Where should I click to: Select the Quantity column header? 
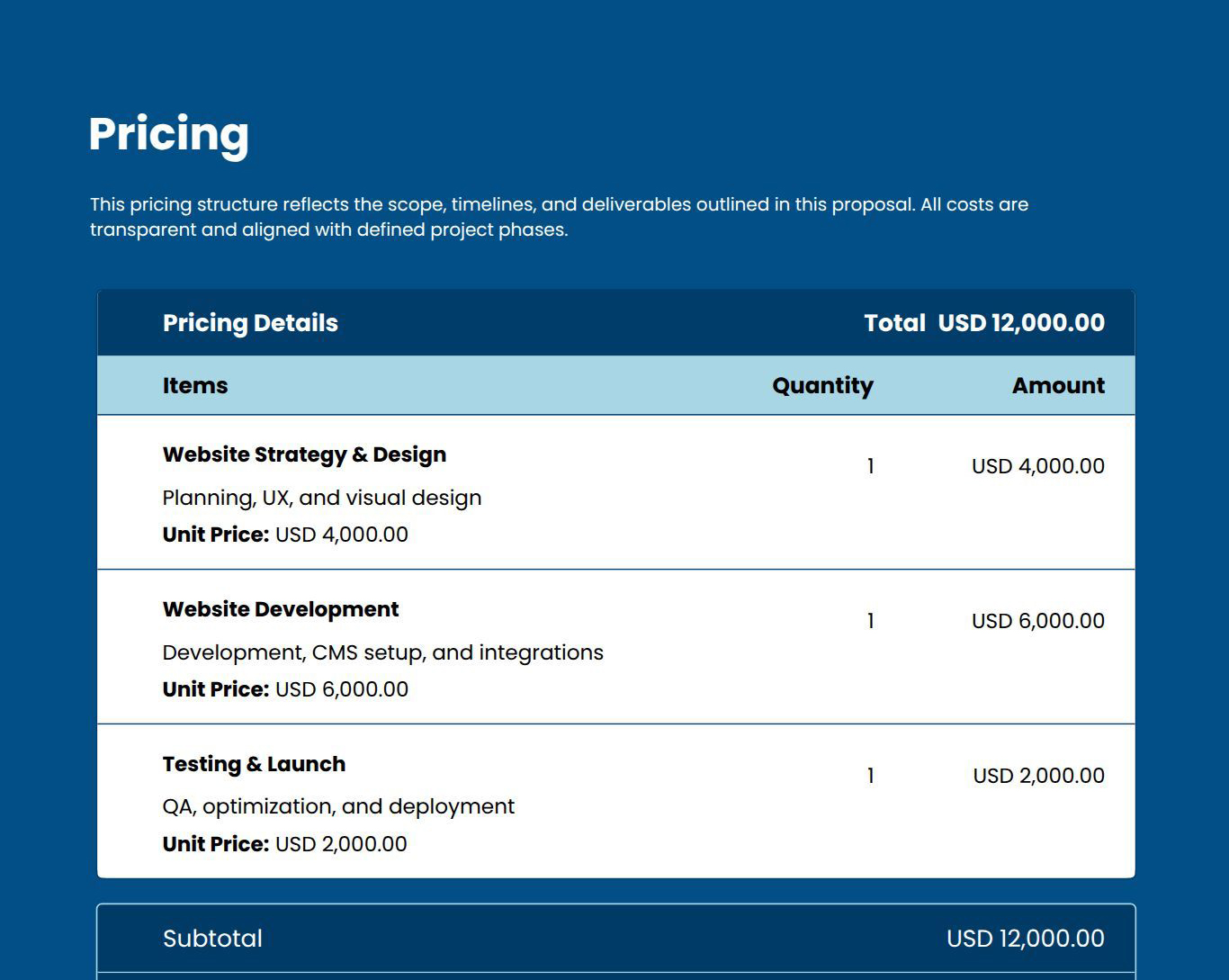pyautogui.click(x=822, y=385)
